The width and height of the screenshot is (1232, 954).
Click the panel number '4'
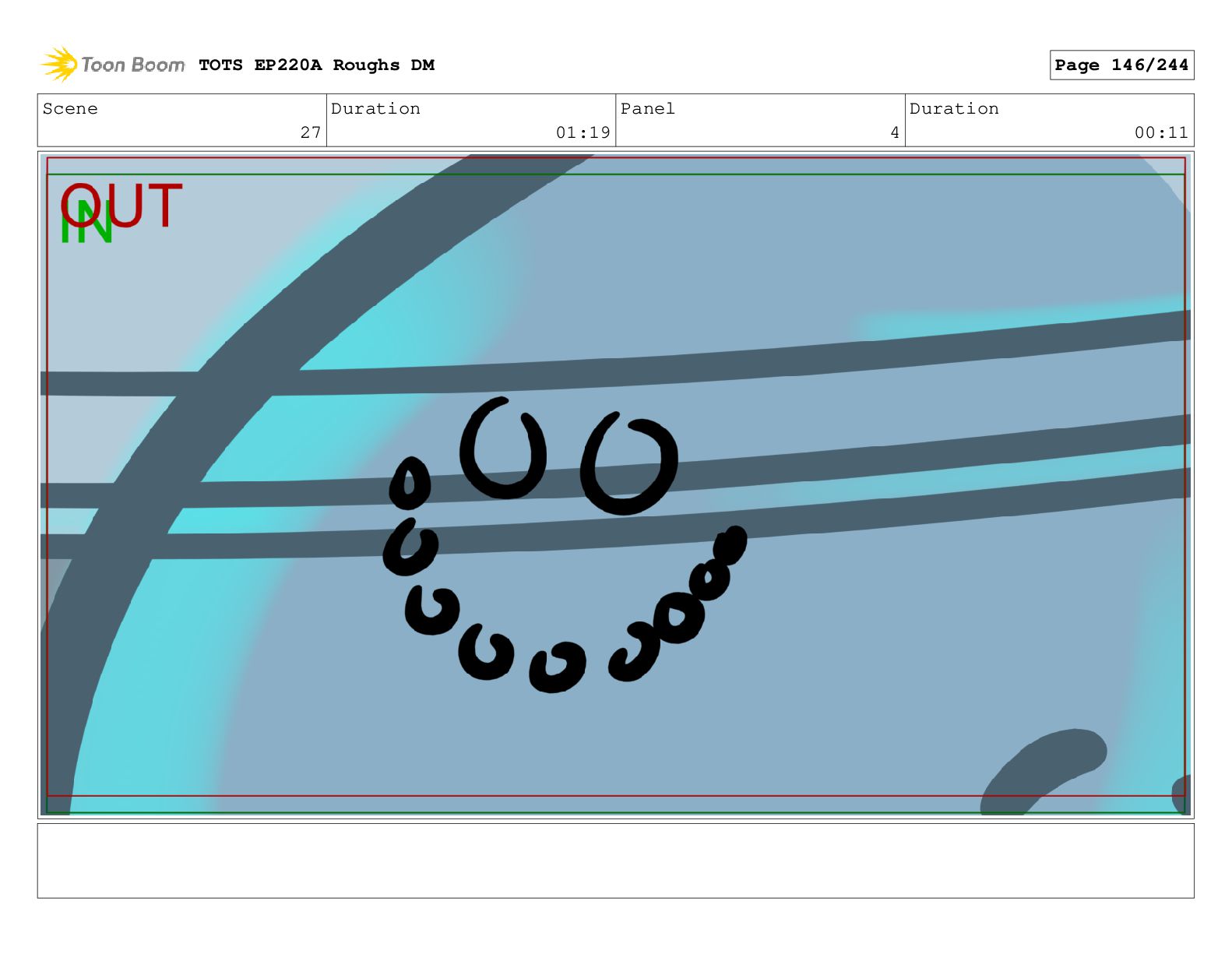coord(895,132)
